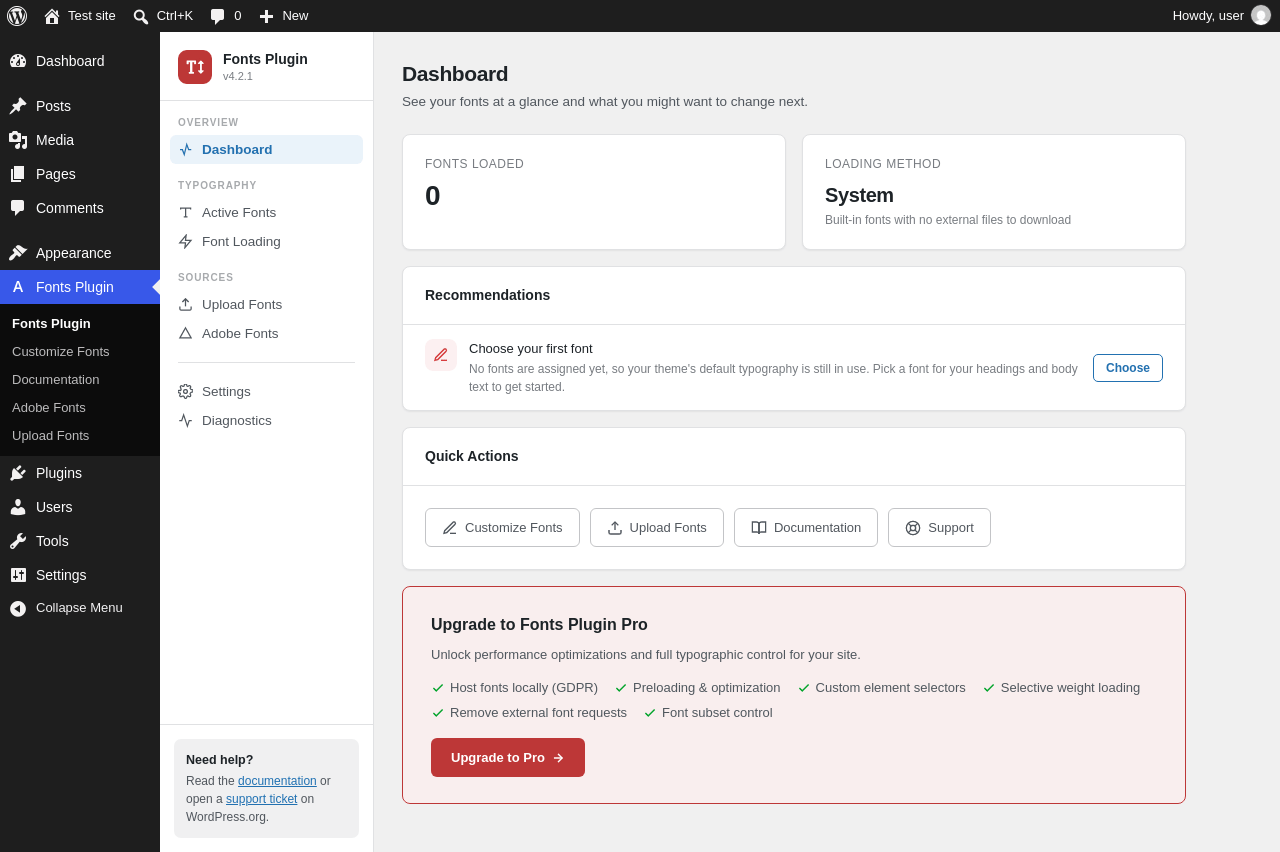Open the Fonts Plugin top-level menu
This screenshot has width=1280, height=852.
(80, 287)
